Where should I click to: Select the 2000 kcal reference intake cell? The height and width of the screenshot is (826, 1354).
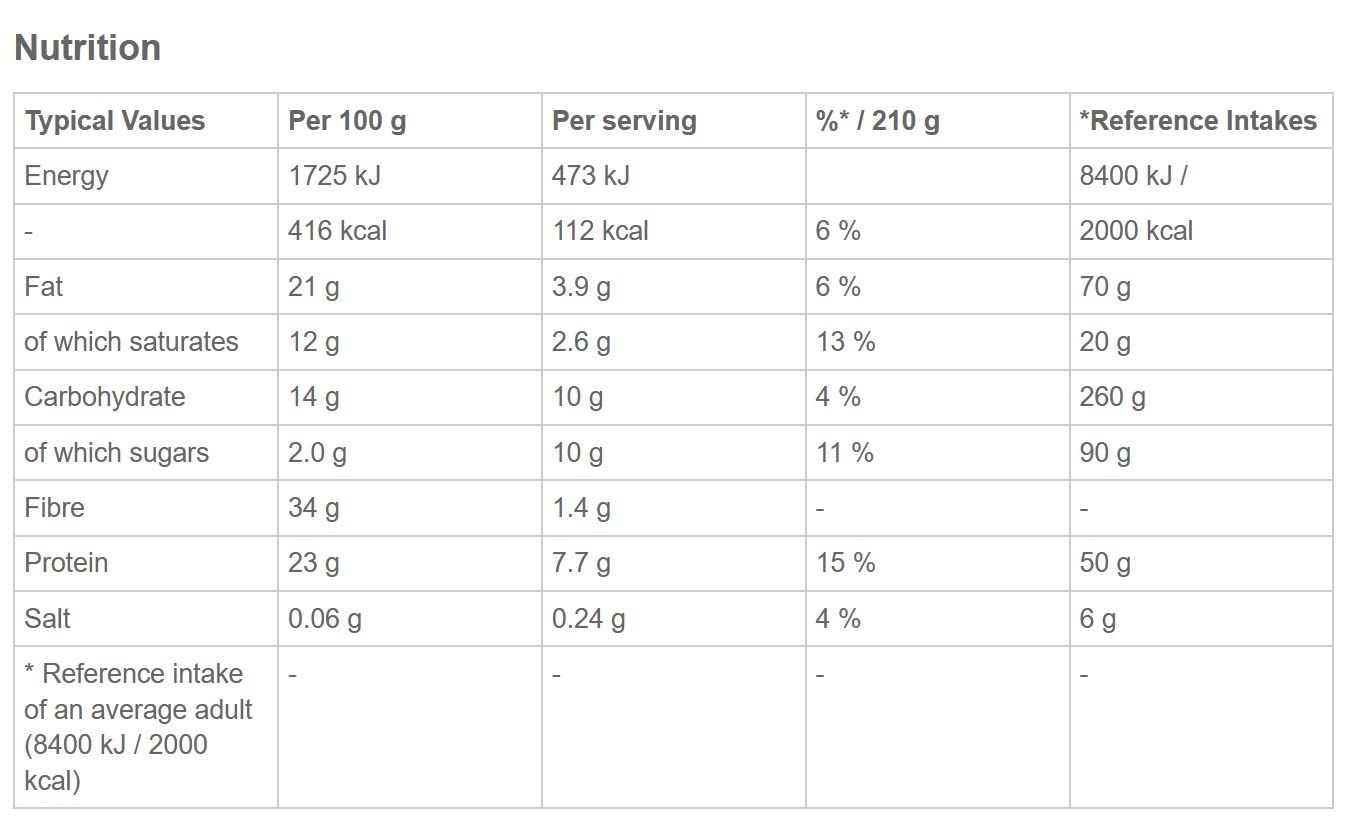(1136, 231)
